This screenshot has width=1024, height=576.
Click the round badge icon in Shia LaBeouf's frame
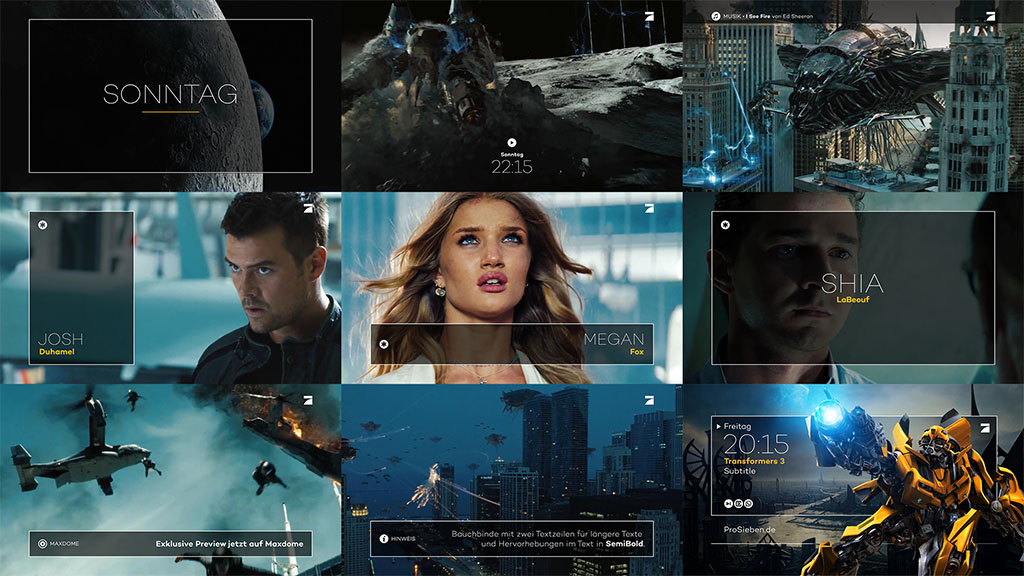click(x=725, y=225)
